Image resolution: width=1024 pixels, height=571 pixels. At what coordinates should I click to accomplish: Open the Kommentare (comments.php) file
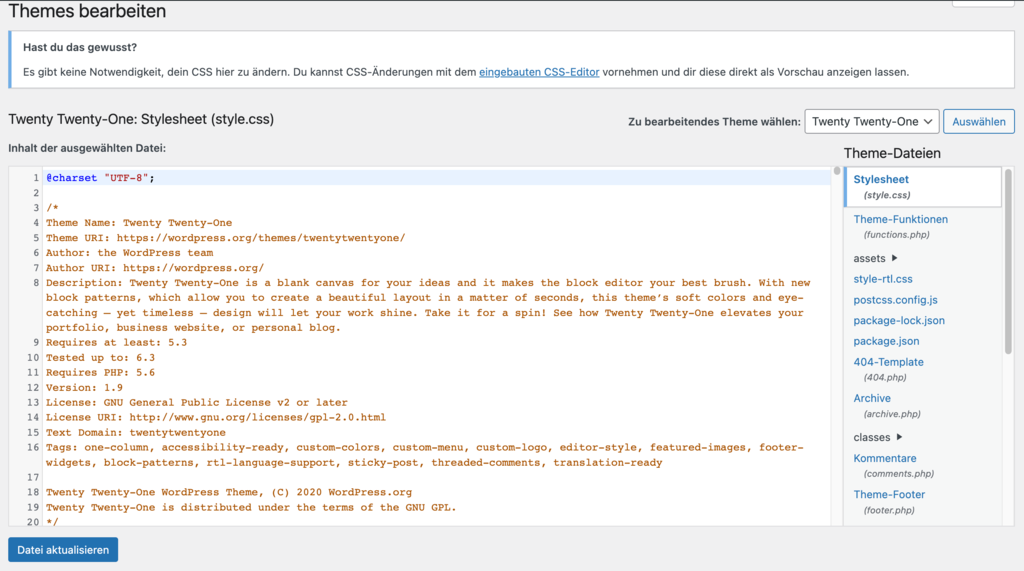coord(884,458)
